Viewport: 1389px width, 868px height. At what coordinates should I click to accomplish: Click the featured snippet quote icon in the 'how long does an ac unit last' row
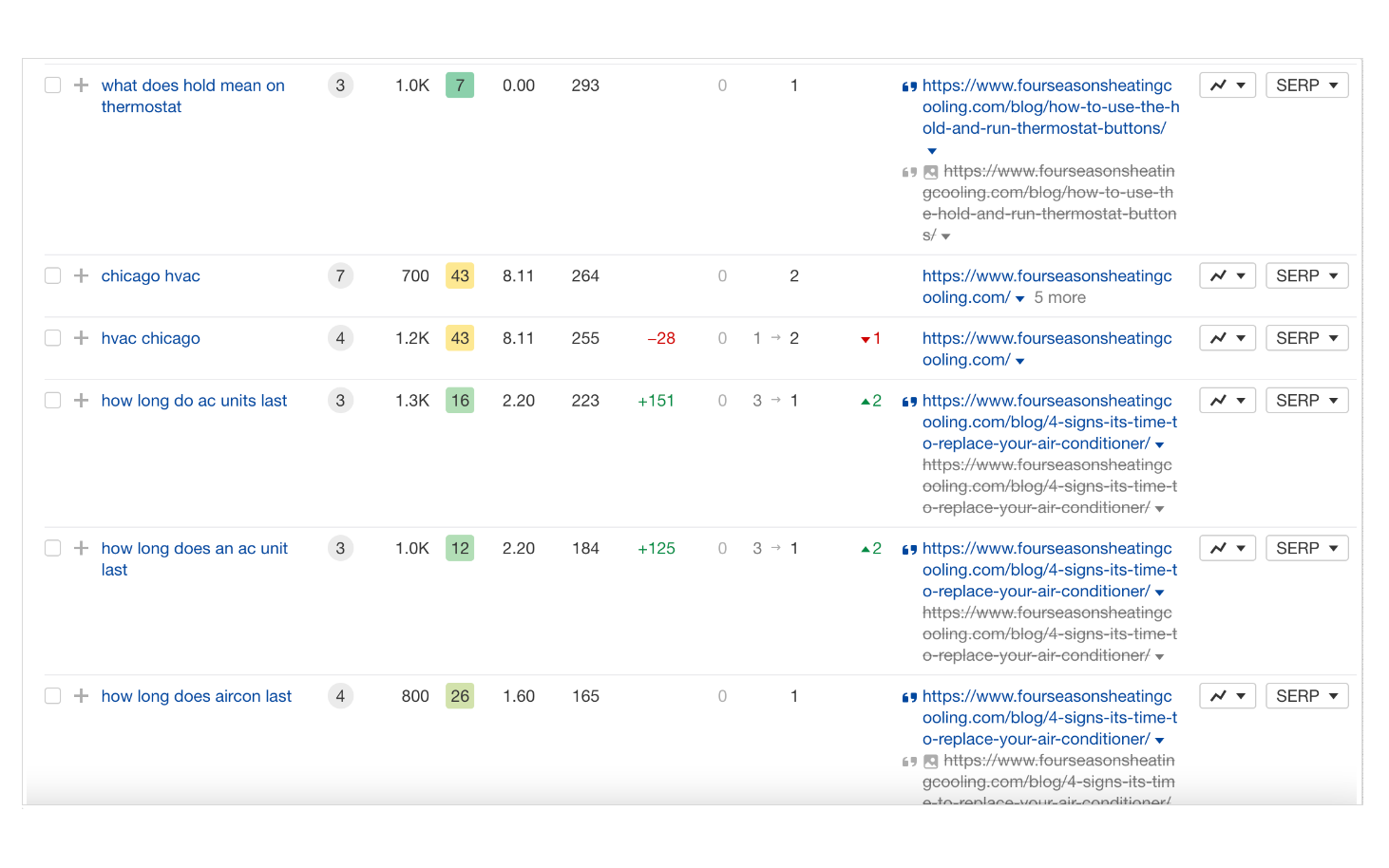909,550
